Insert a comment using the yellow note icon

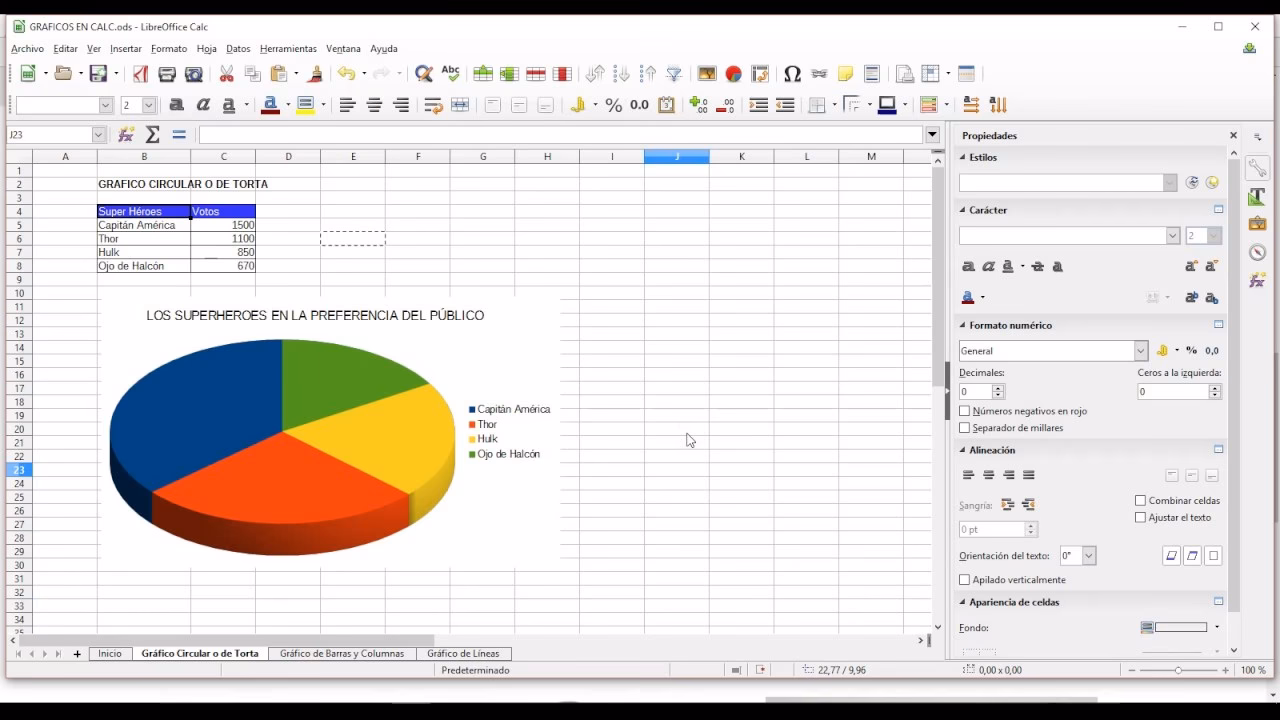click(845, 74)
